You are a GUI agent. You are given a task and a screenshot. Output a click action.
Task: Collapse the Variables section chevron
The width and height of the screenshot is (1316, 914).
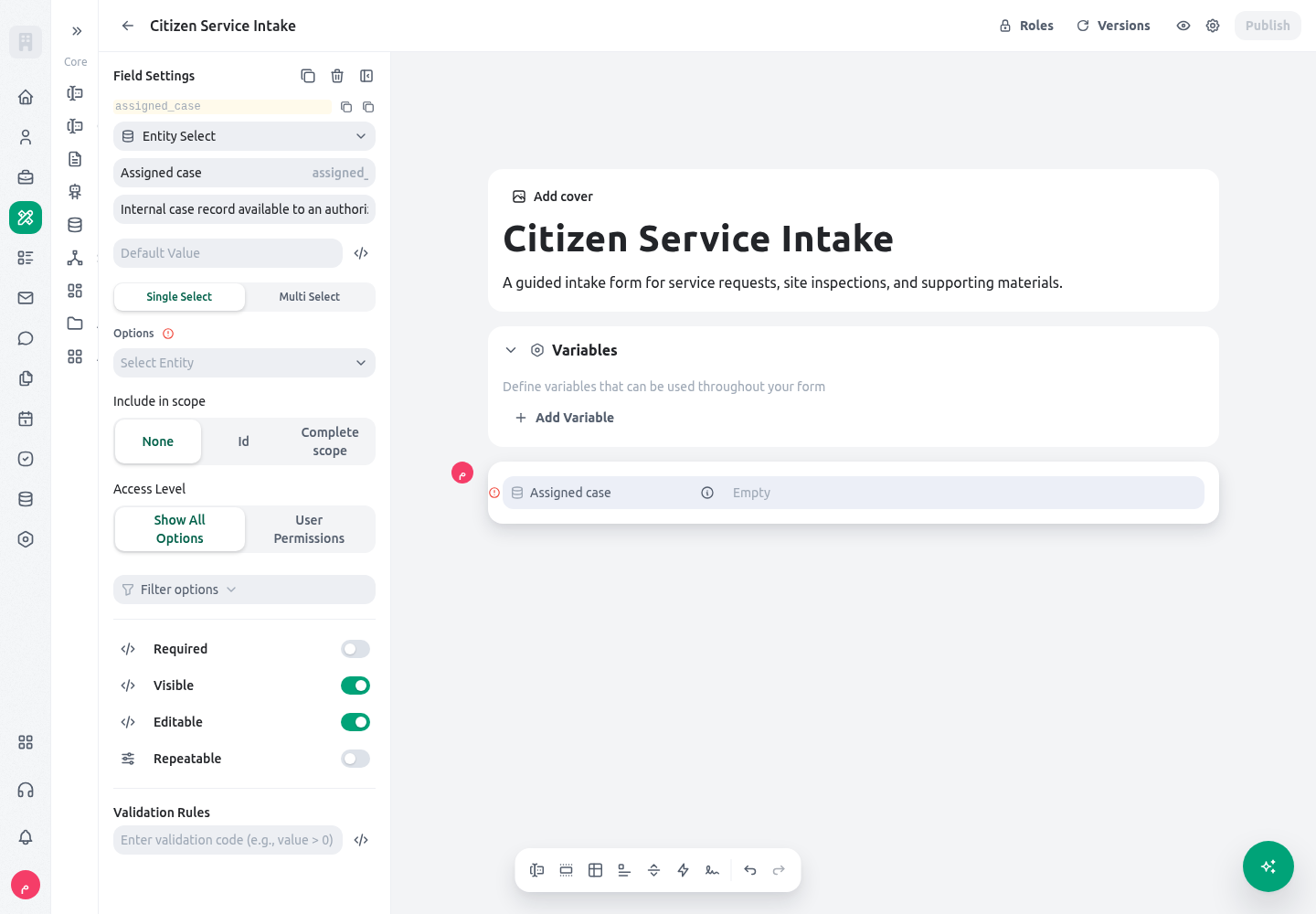[x=511, y=350]
